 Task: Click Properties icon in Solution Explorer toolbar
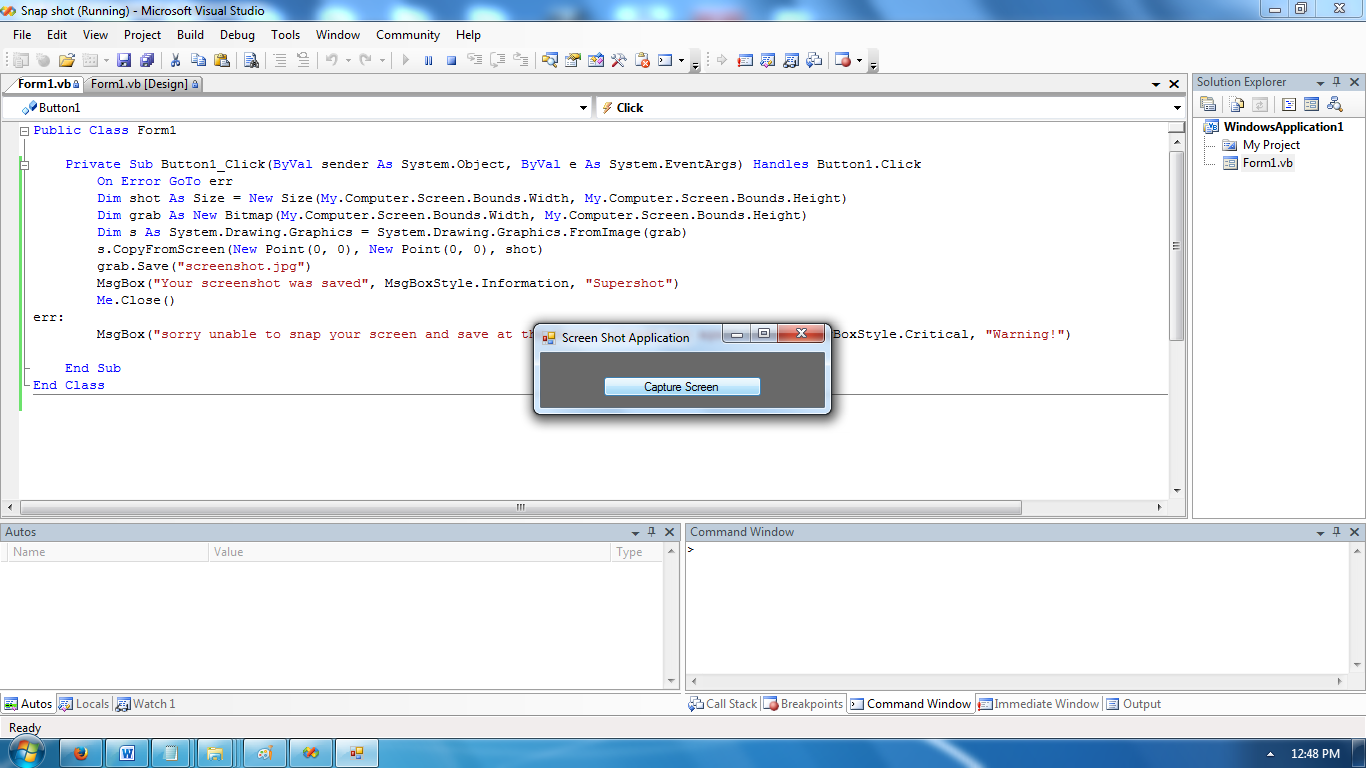pos(1208,104)
